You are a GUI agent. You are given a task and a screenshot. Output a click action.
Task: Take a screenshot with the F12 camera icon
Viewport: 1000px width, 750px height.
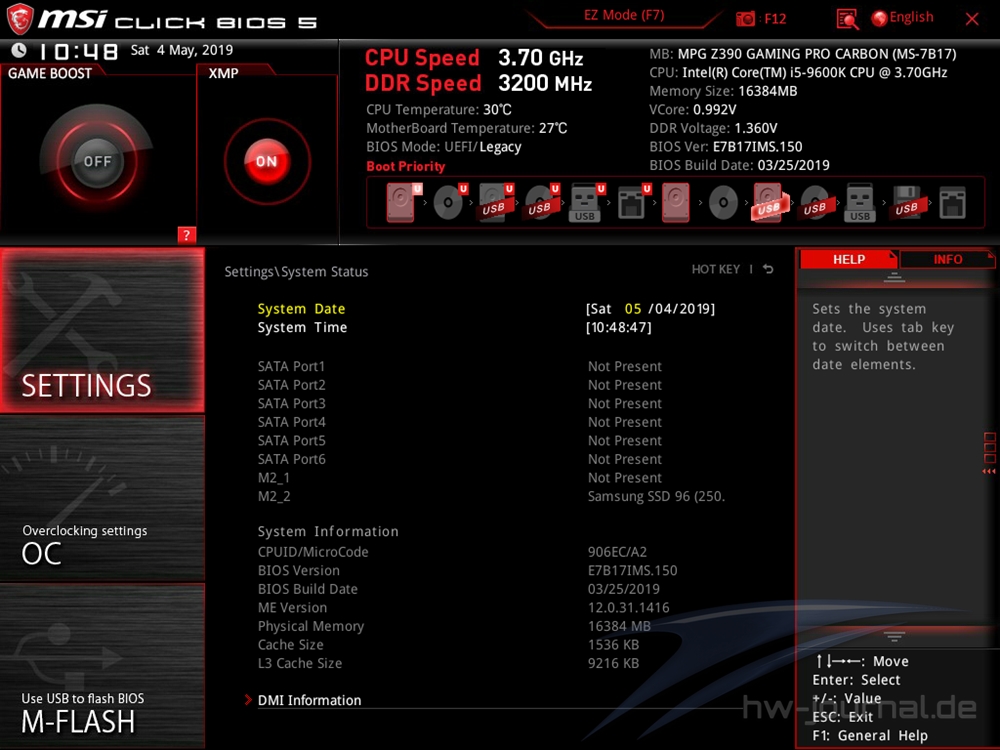click(745, 18)
